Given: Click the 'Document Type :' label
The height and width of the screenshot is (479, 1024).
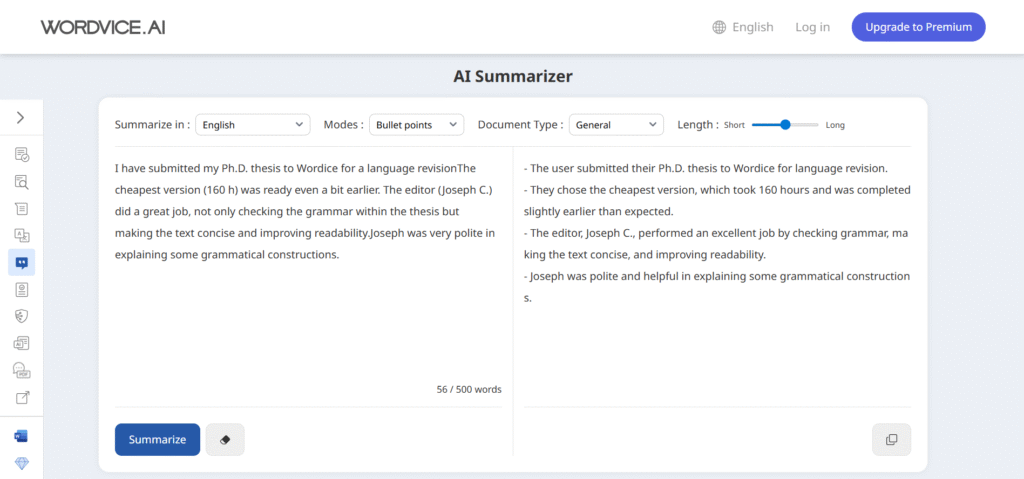Looking at the screenshot, I should 520,125.
